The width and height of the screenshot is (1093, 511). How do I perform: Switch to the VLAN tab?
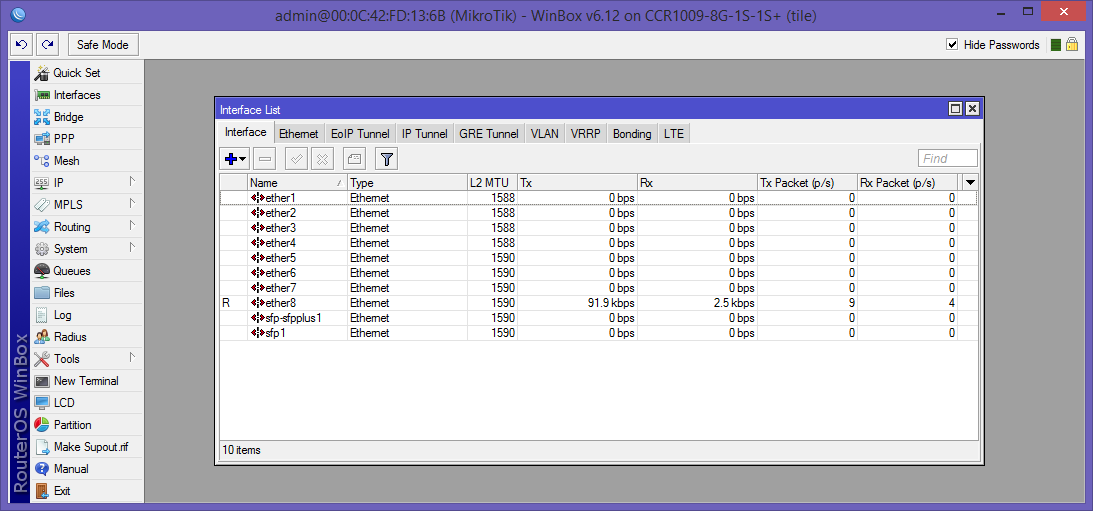tap(544, 134)
